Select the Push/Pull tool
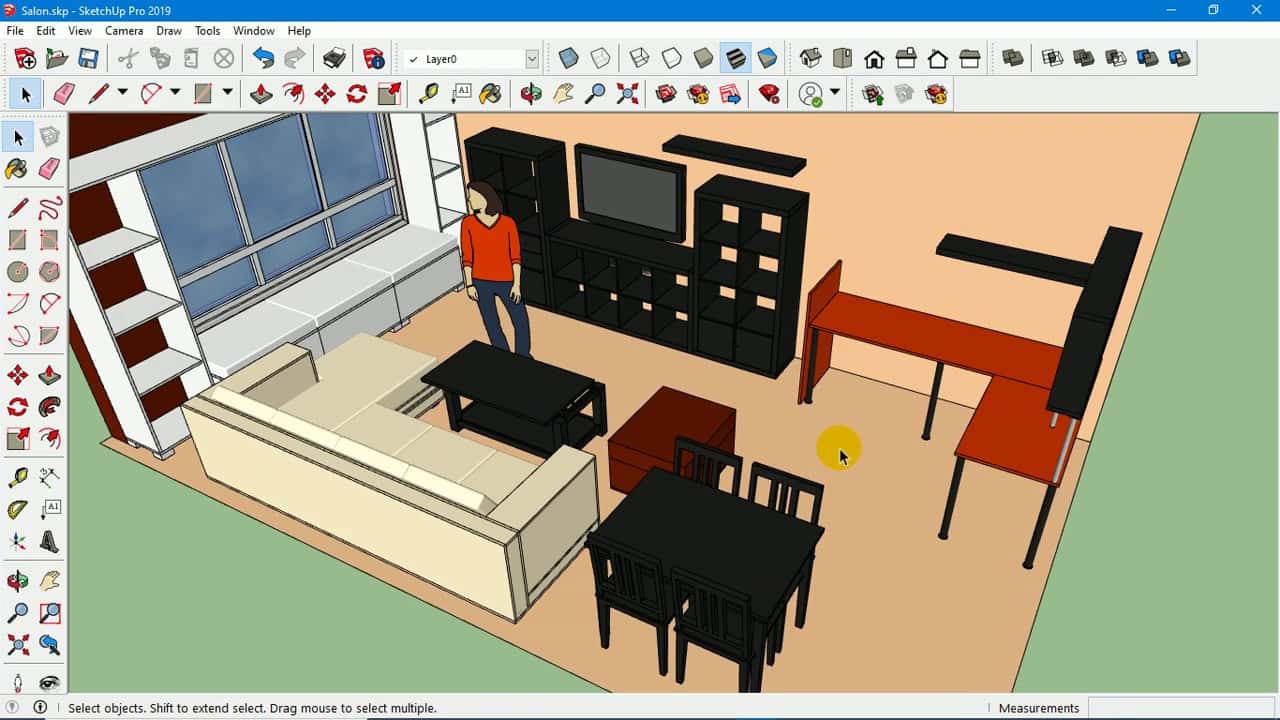The height and width of the screenshot is (720, 1280). coord(260,93)
